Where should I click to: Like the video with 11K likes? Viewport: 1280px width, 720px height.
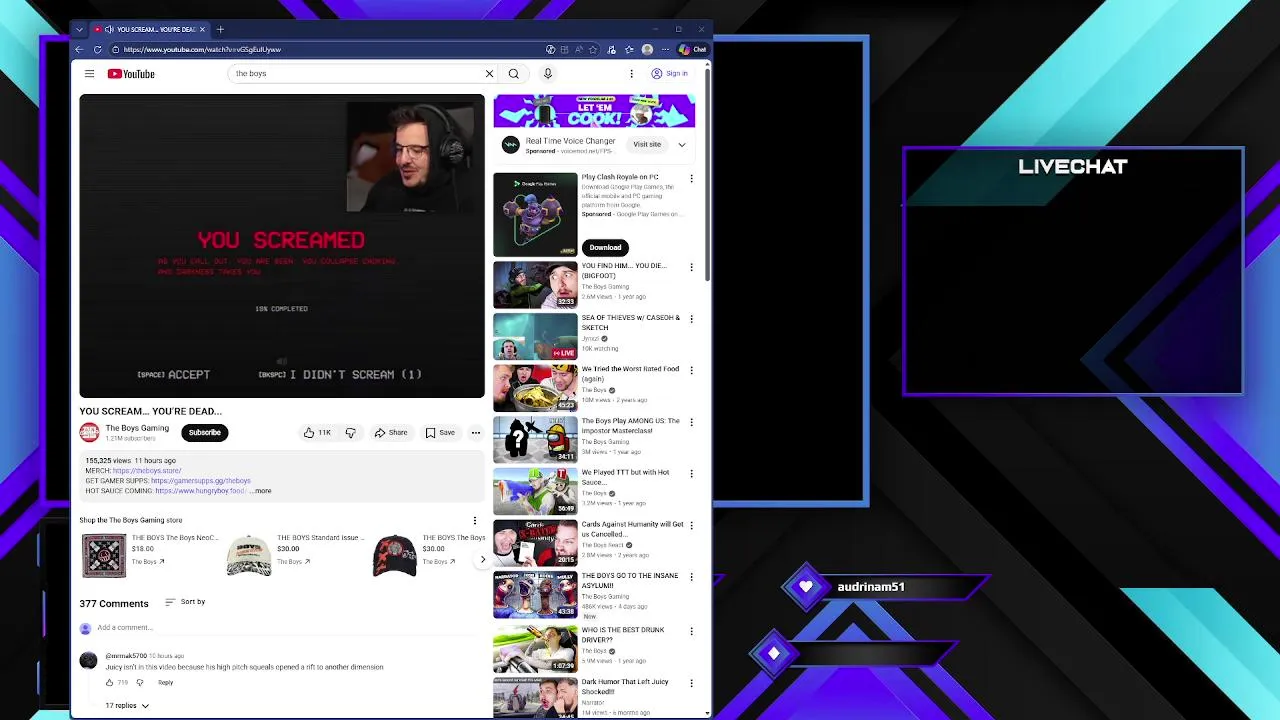coord(318,432)
